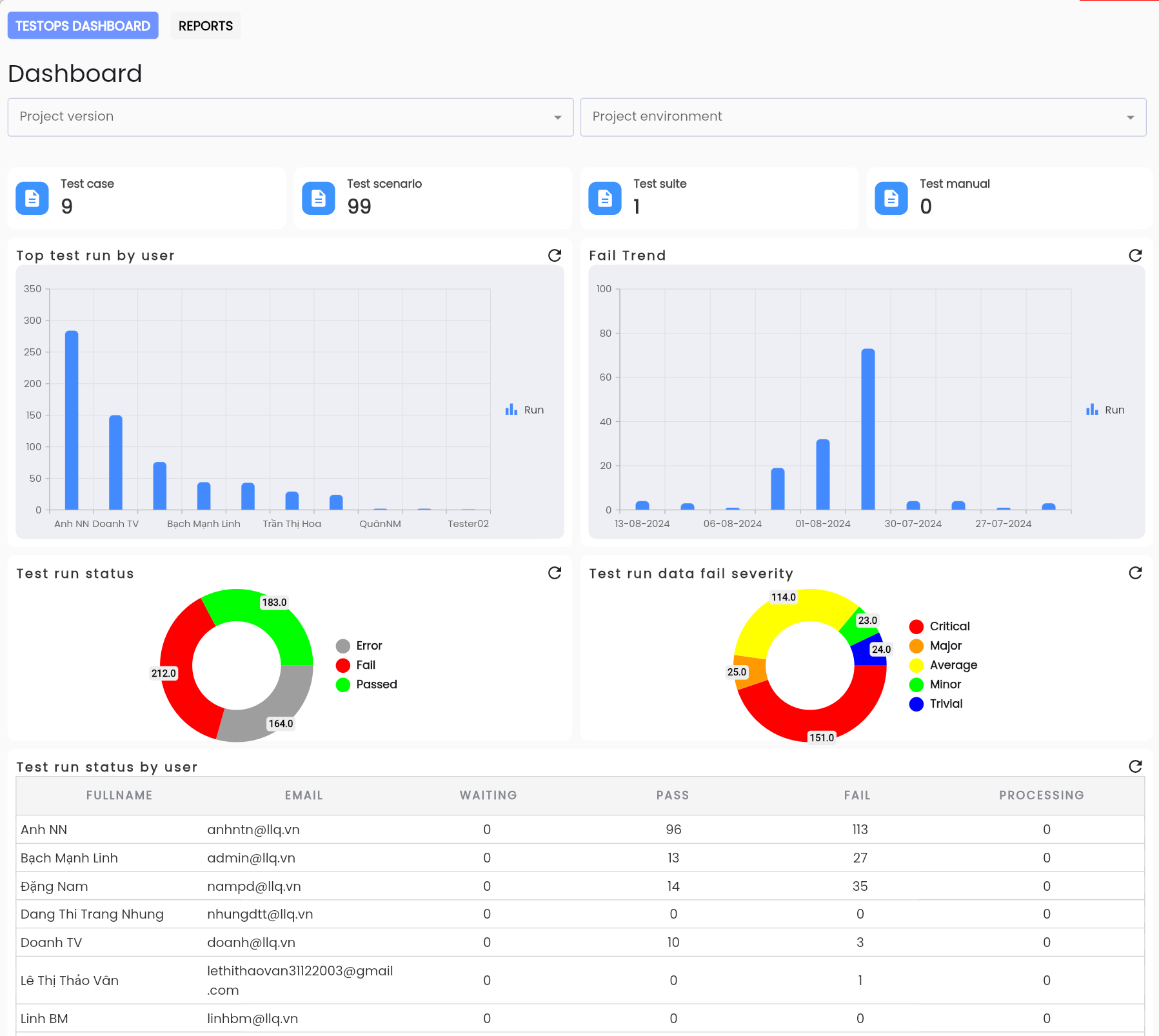Select email anhntn@llq.vn in the table

253,830
